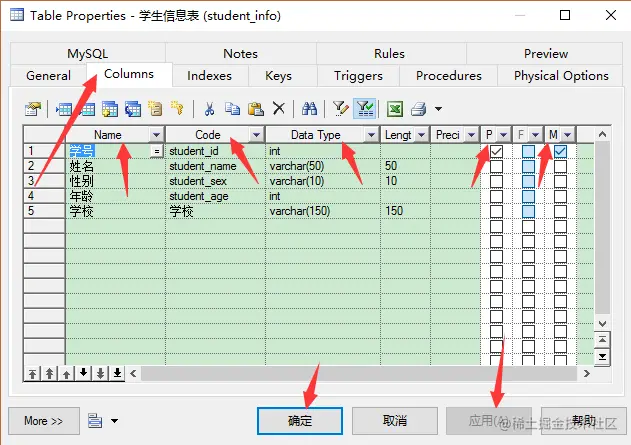Switch to the General tab

48,76
